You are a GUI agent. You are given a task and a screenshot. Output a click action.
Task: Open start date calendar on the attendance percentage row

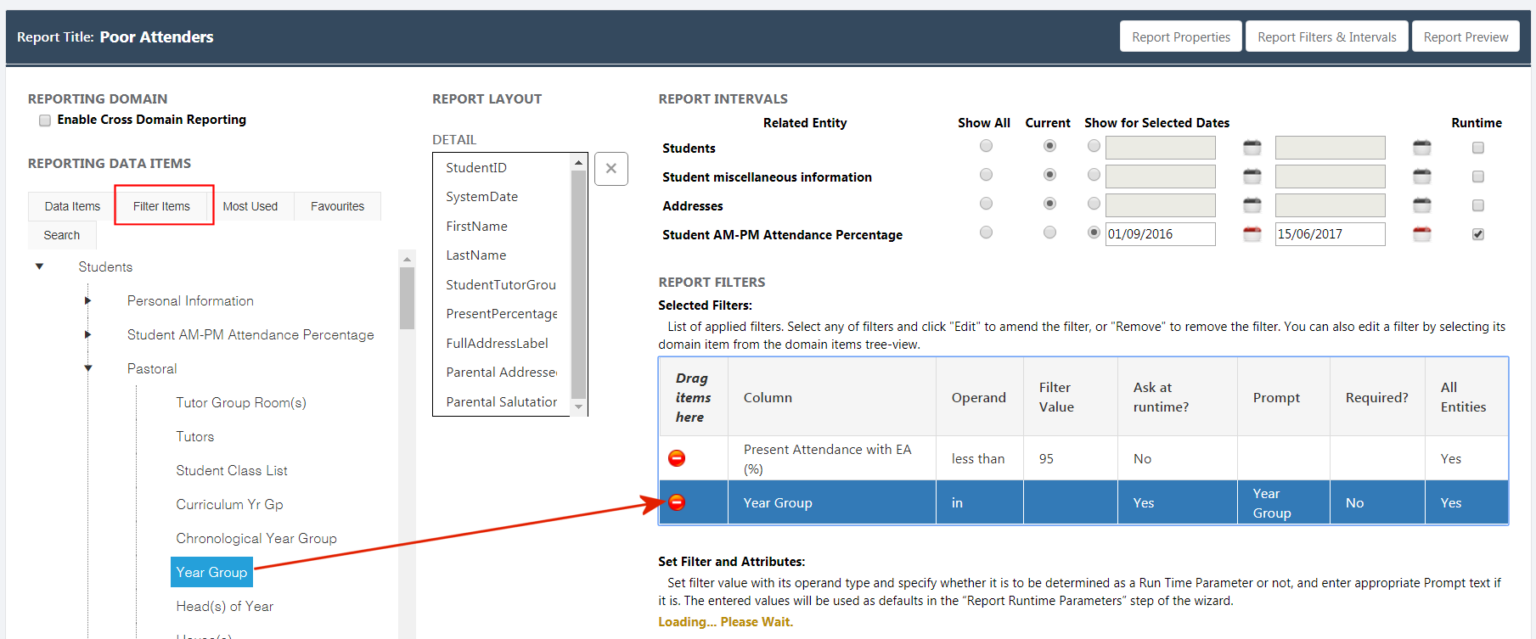(1255, 233)
